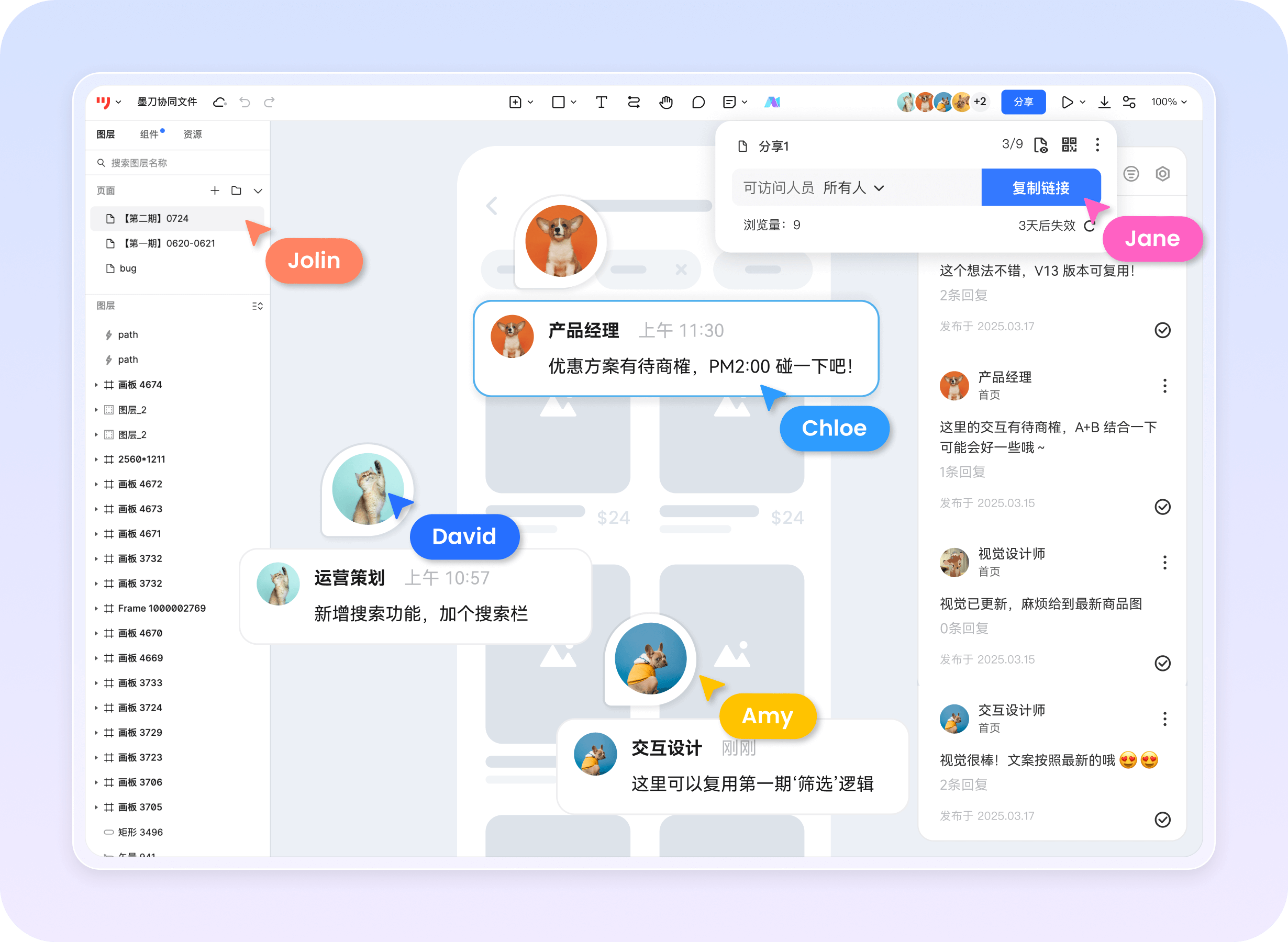Expand the Frame 1000002769 layer
1288x942 pixels.
[x=96, y=609]
